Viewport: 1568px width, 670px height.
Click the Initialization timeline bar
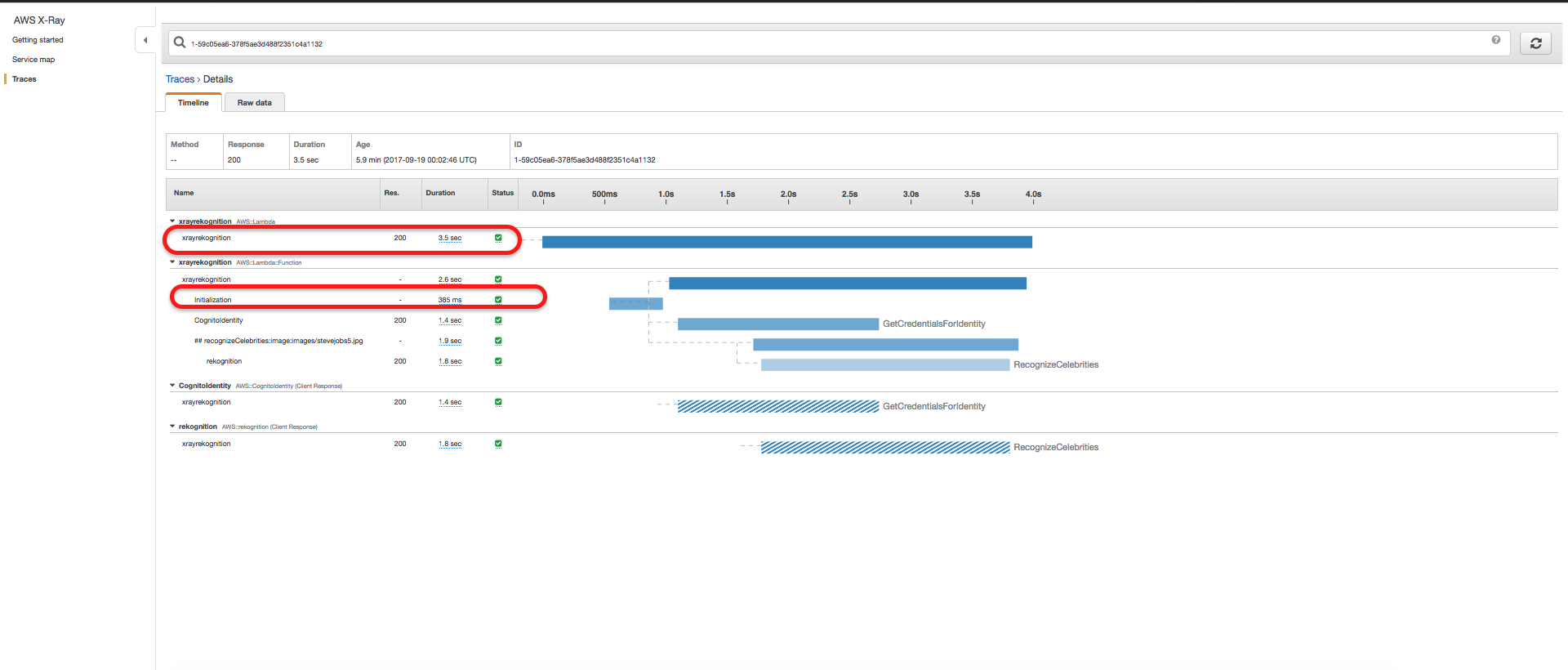point(635,304)
